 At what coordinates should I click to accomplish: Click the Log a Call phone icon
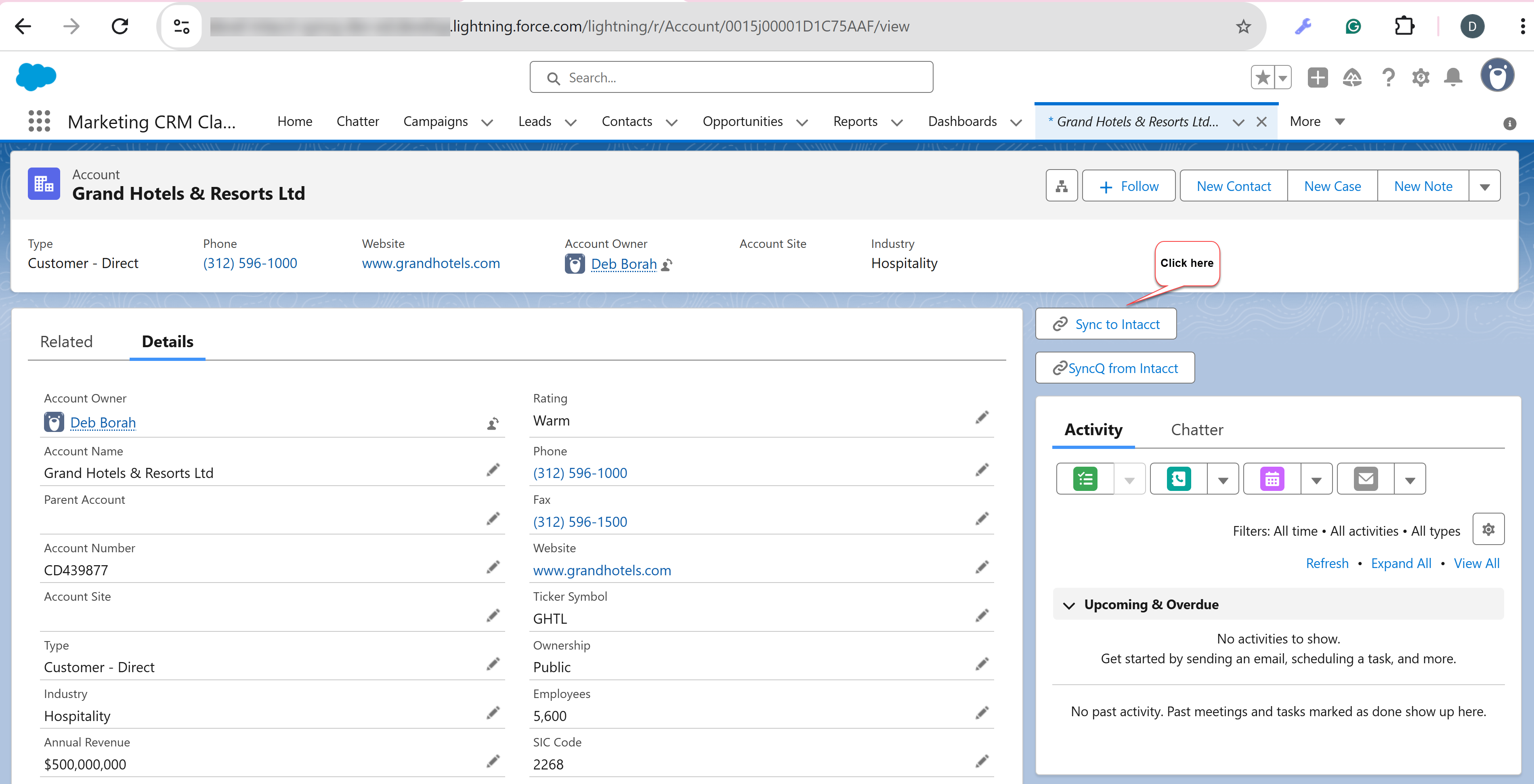[1179, 479]
